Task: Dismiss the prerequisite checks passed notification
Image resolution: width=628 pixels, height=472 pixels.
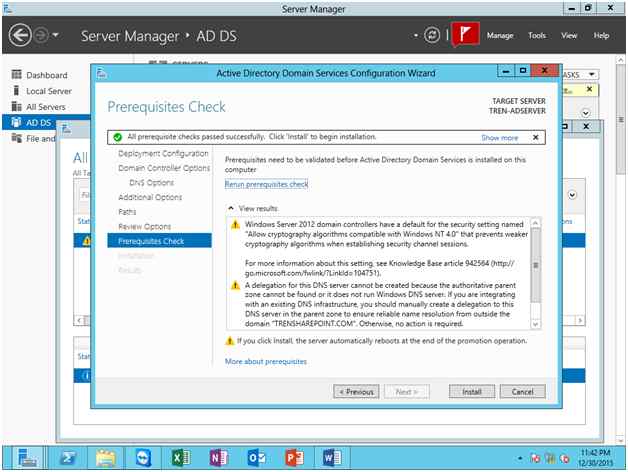Action: [535, 137]
